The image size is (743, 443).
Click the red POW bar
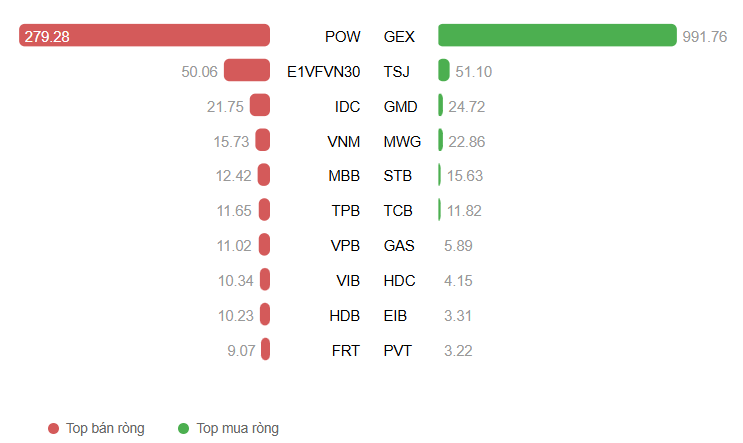145,36
